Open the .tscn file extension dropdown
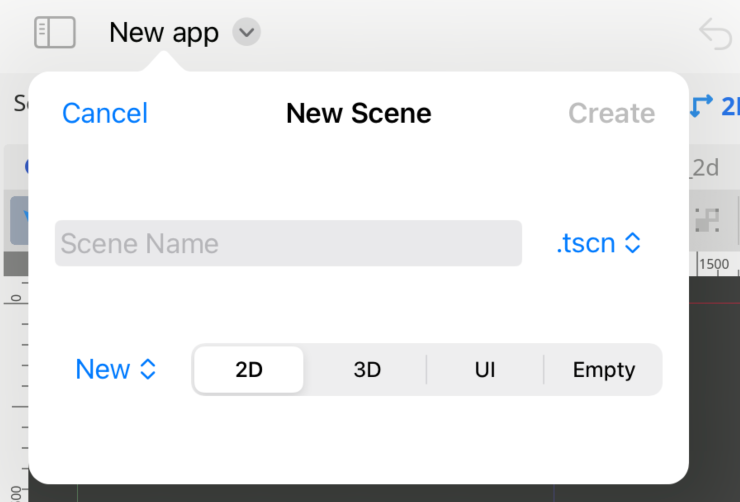 point(598,243)
